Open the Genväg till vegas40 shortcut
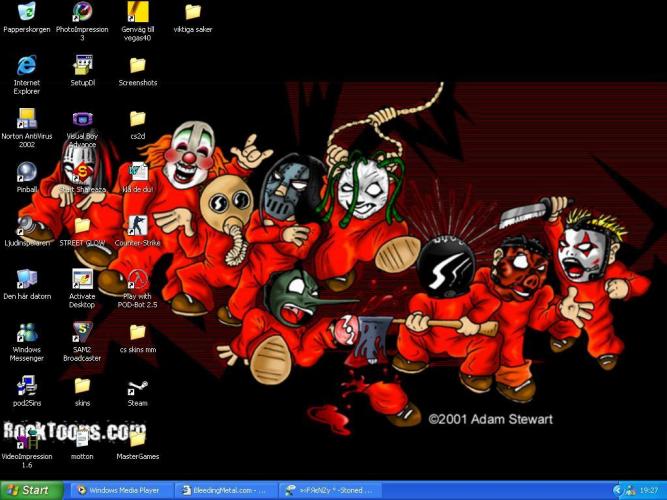Screen dimensions: 667x500 138,11
